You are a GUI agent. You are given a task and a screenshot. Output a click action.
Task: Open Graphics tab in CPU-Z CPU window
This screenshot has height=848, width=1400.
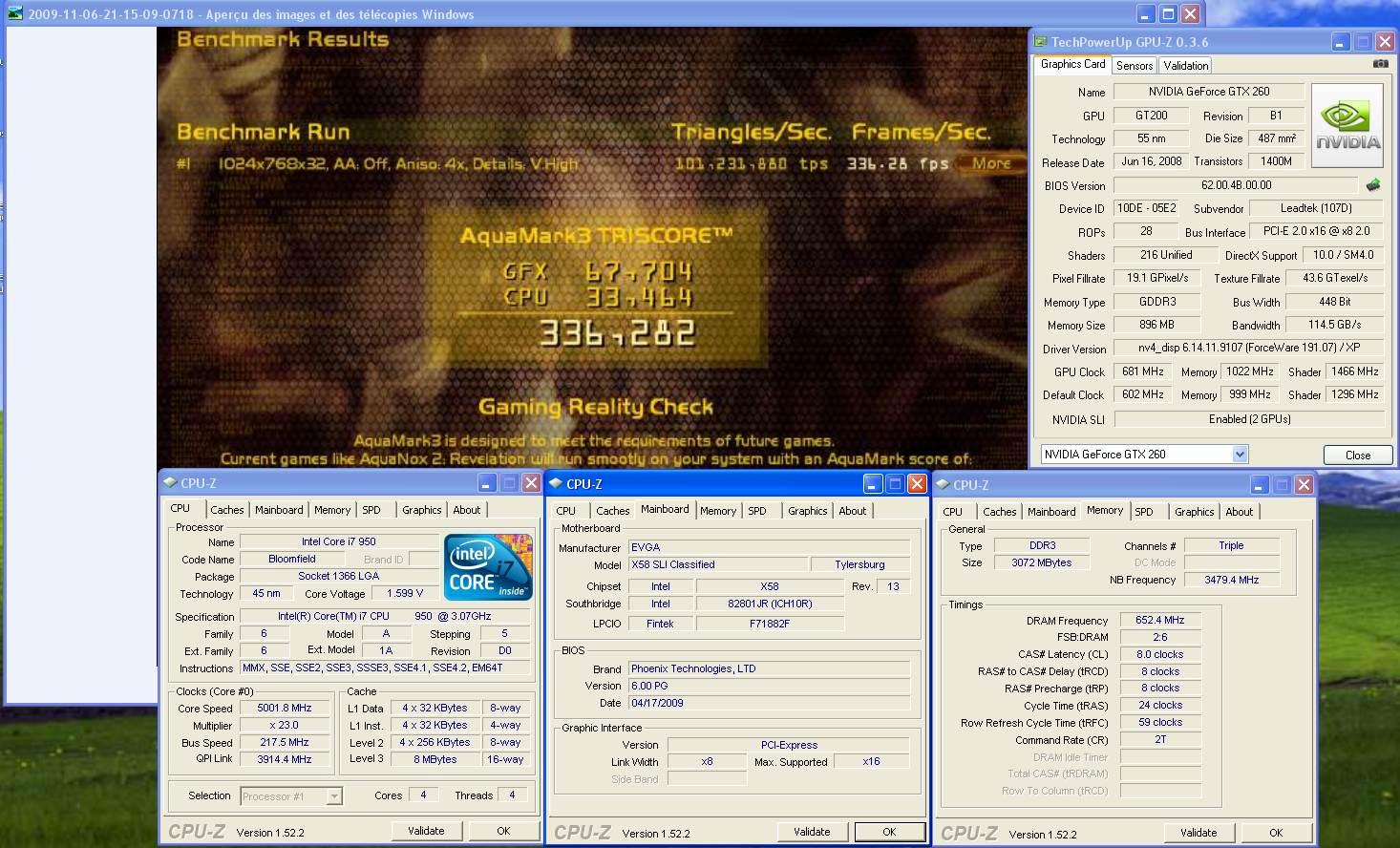(421, 510)
